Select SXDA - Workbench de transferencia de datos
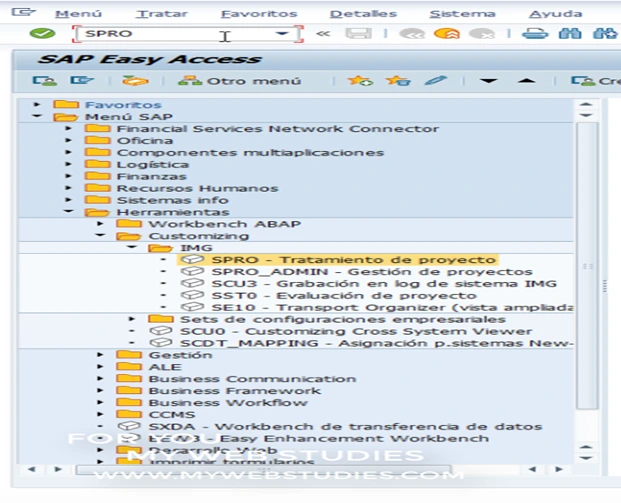This screenshot has height=503, width=621. coord(345,427)
